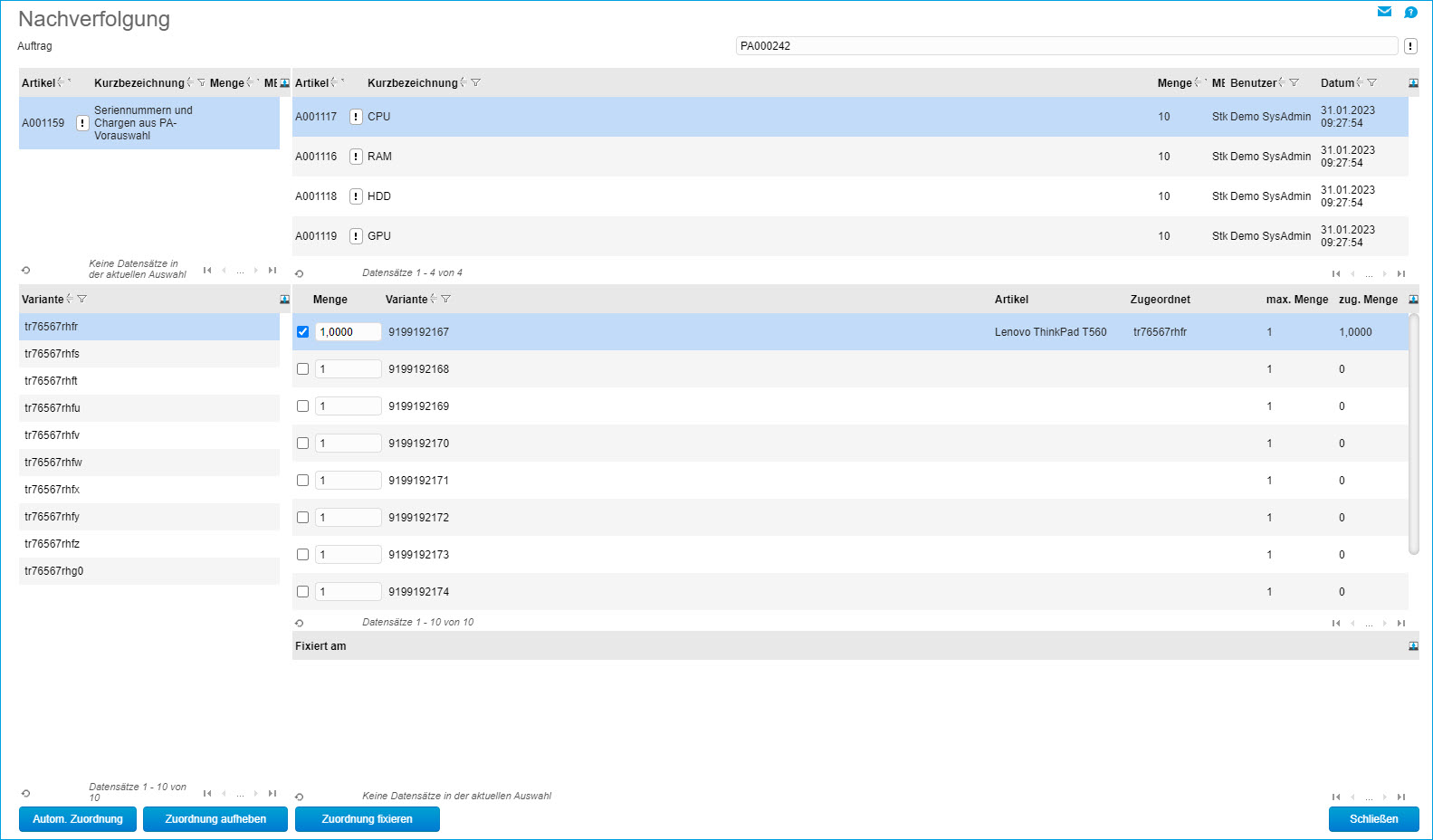Open filter for Benutzer column

1294,83
